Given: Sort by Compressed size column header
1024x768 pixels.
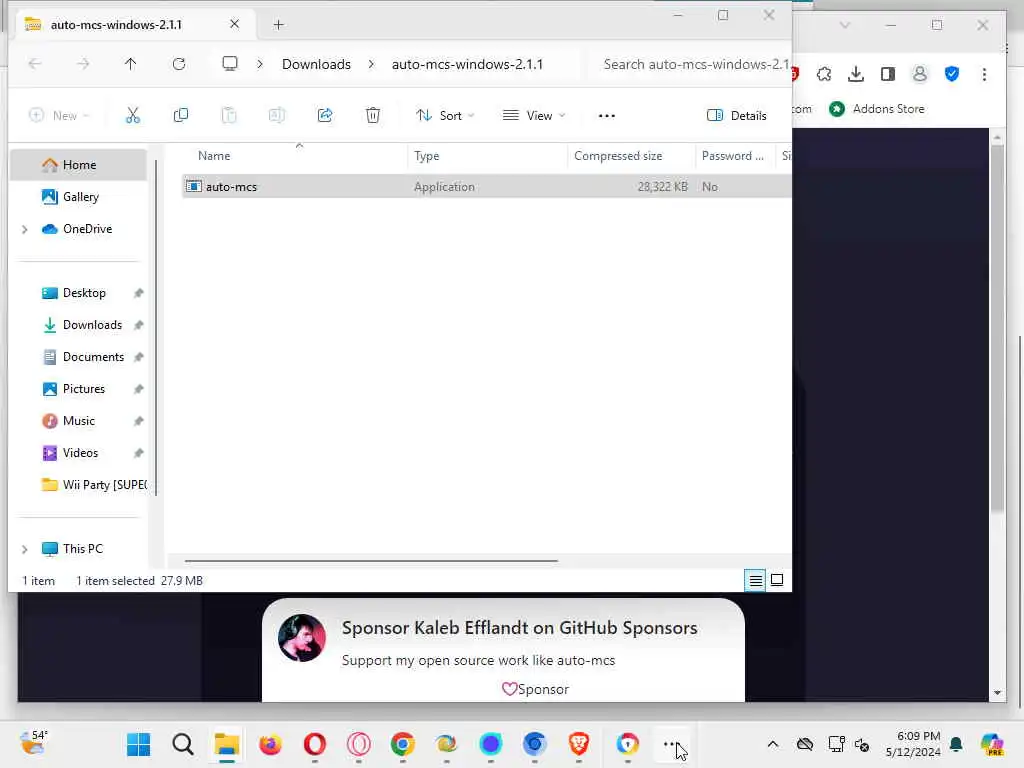Looking at the screenshot, I should point(618,156).
